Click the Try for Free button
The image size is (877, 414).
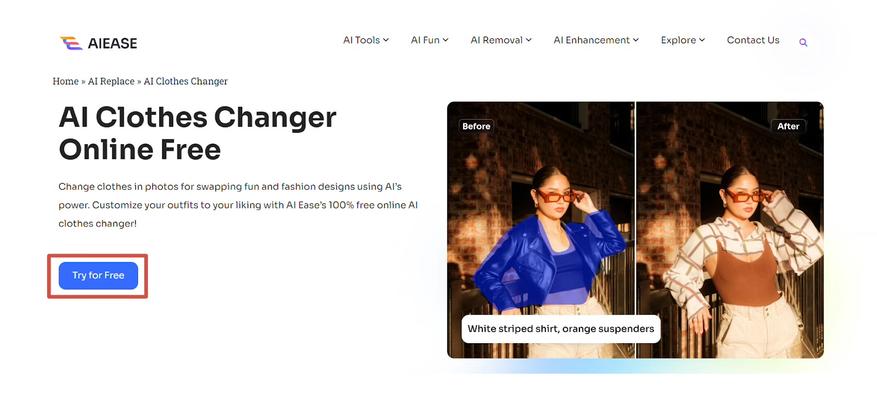click(98, 276)
